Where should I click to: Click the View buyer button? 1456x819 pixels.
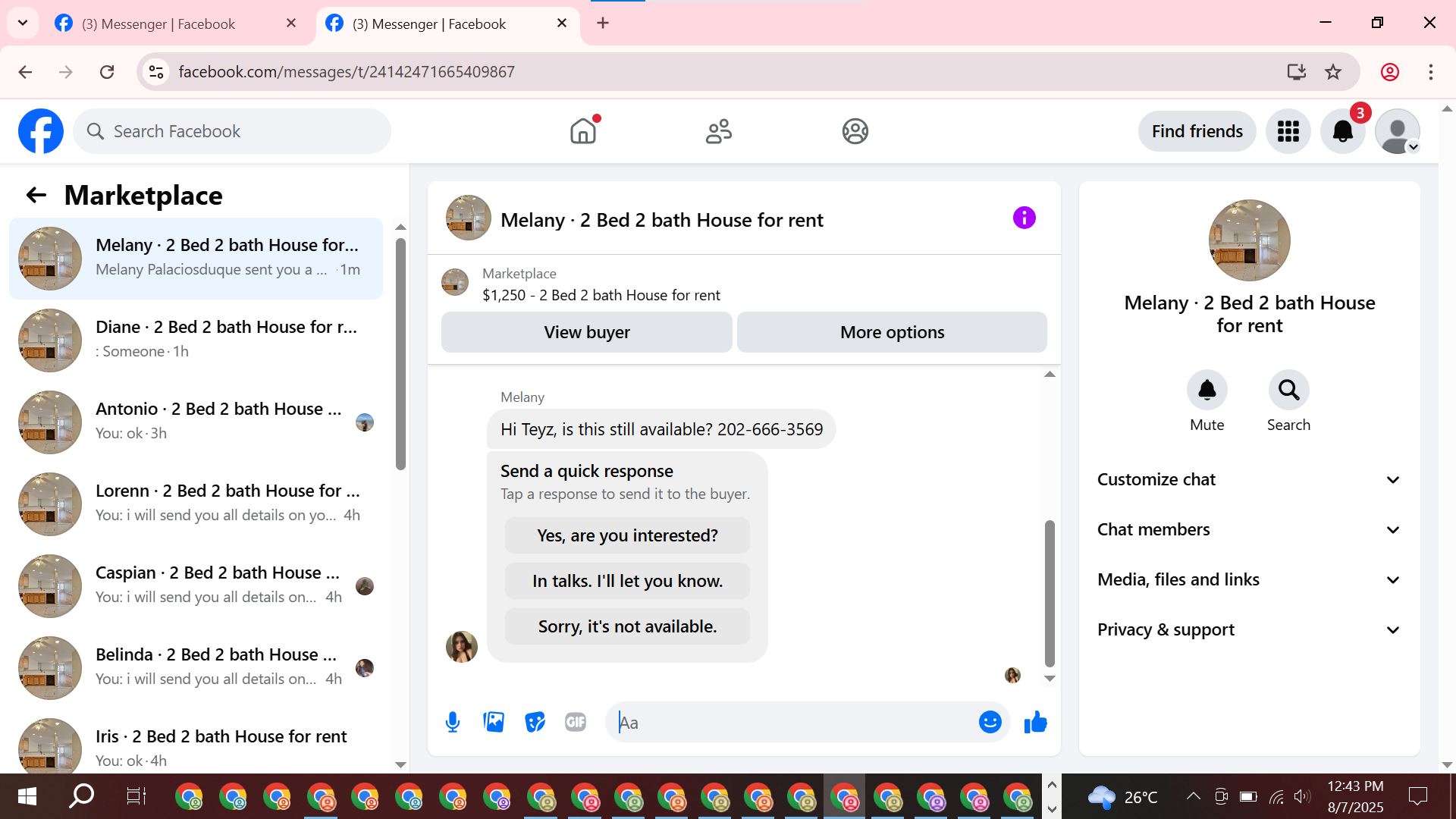coord(586,332)
